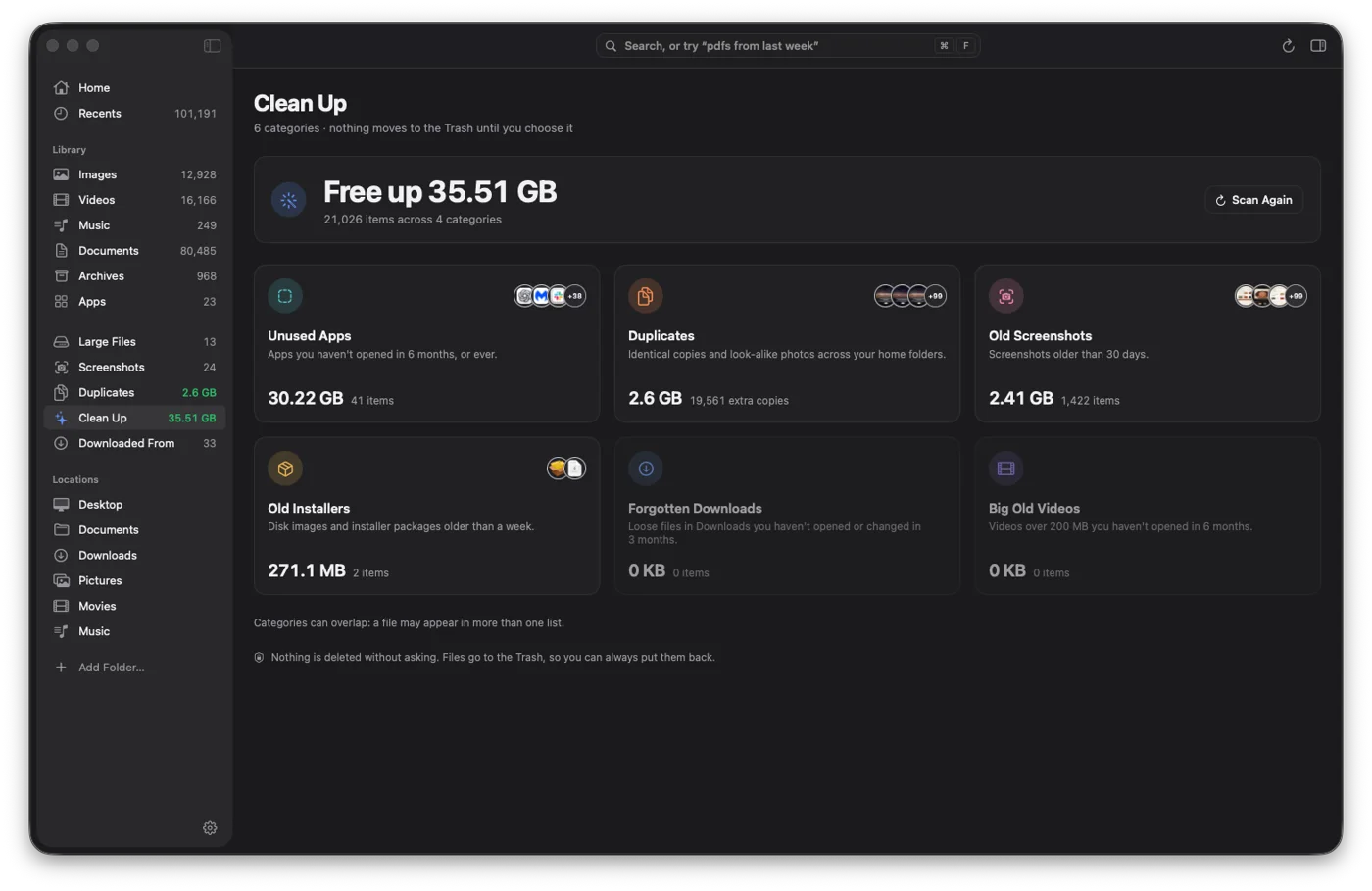Click the 30.22 GB size value

tap(306, 399)
